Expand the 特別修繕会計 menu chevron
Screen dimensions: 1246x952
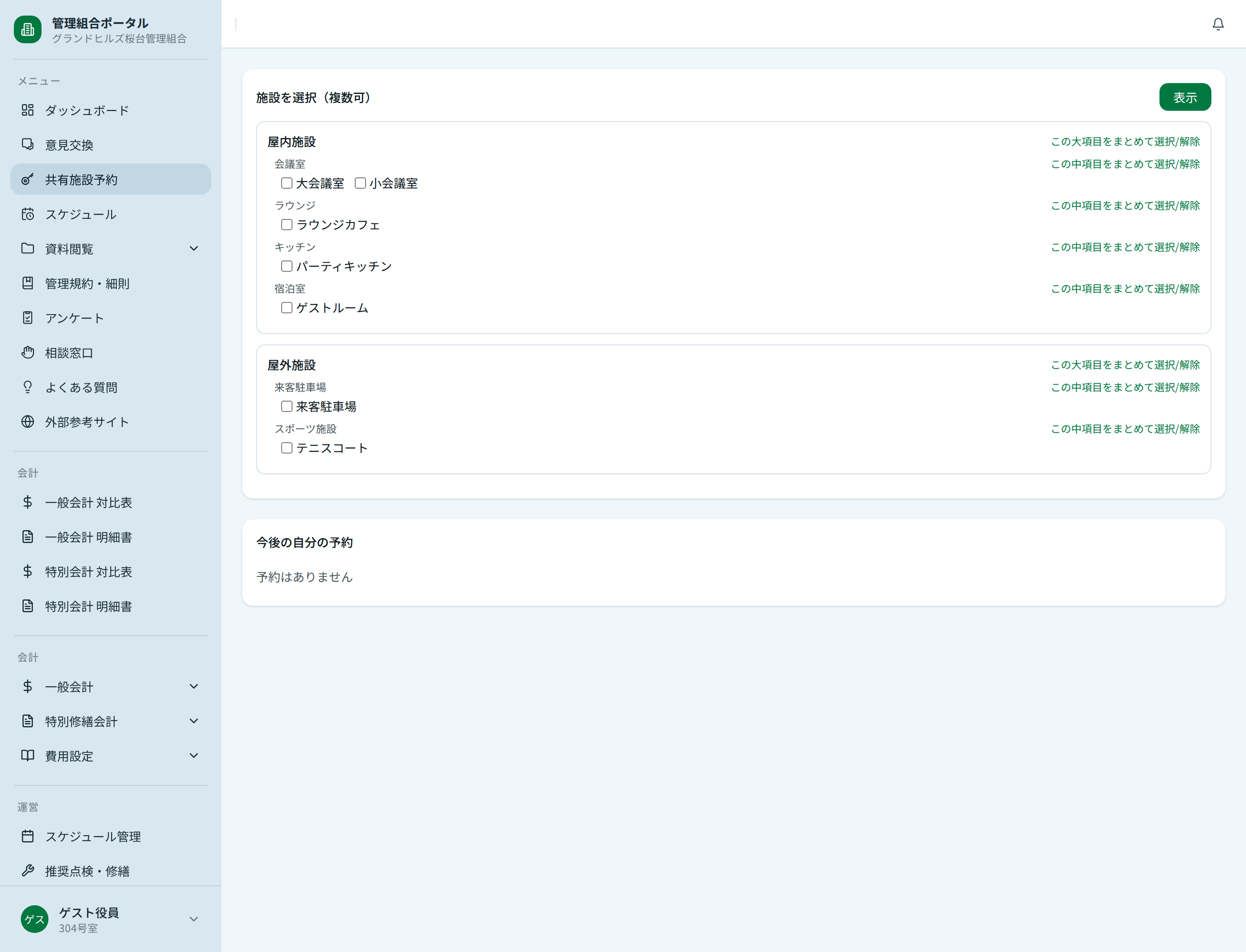click(x=194, y=721)
